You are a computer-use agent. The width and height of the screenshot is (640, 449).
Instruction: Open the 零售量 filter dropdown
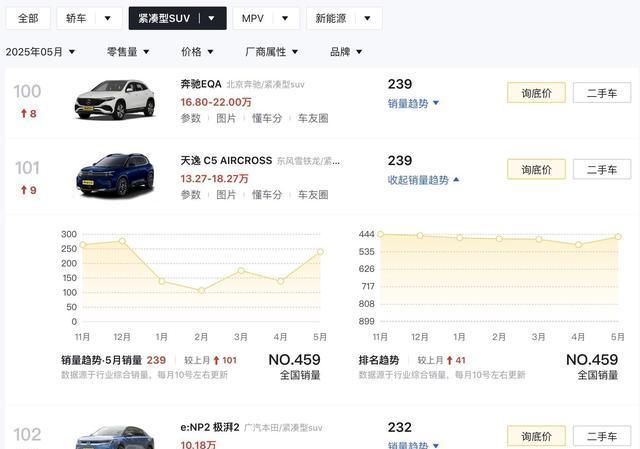(x=128, y=52)
